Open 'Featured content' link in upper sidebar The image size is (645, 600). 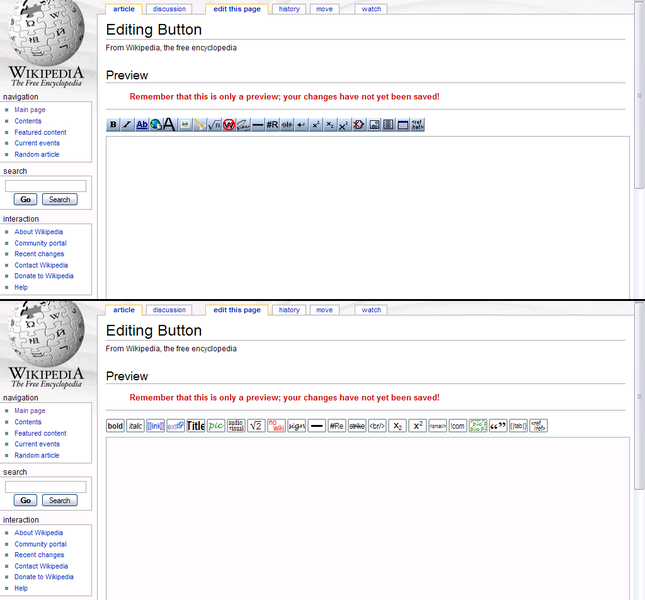click(40, 132)
